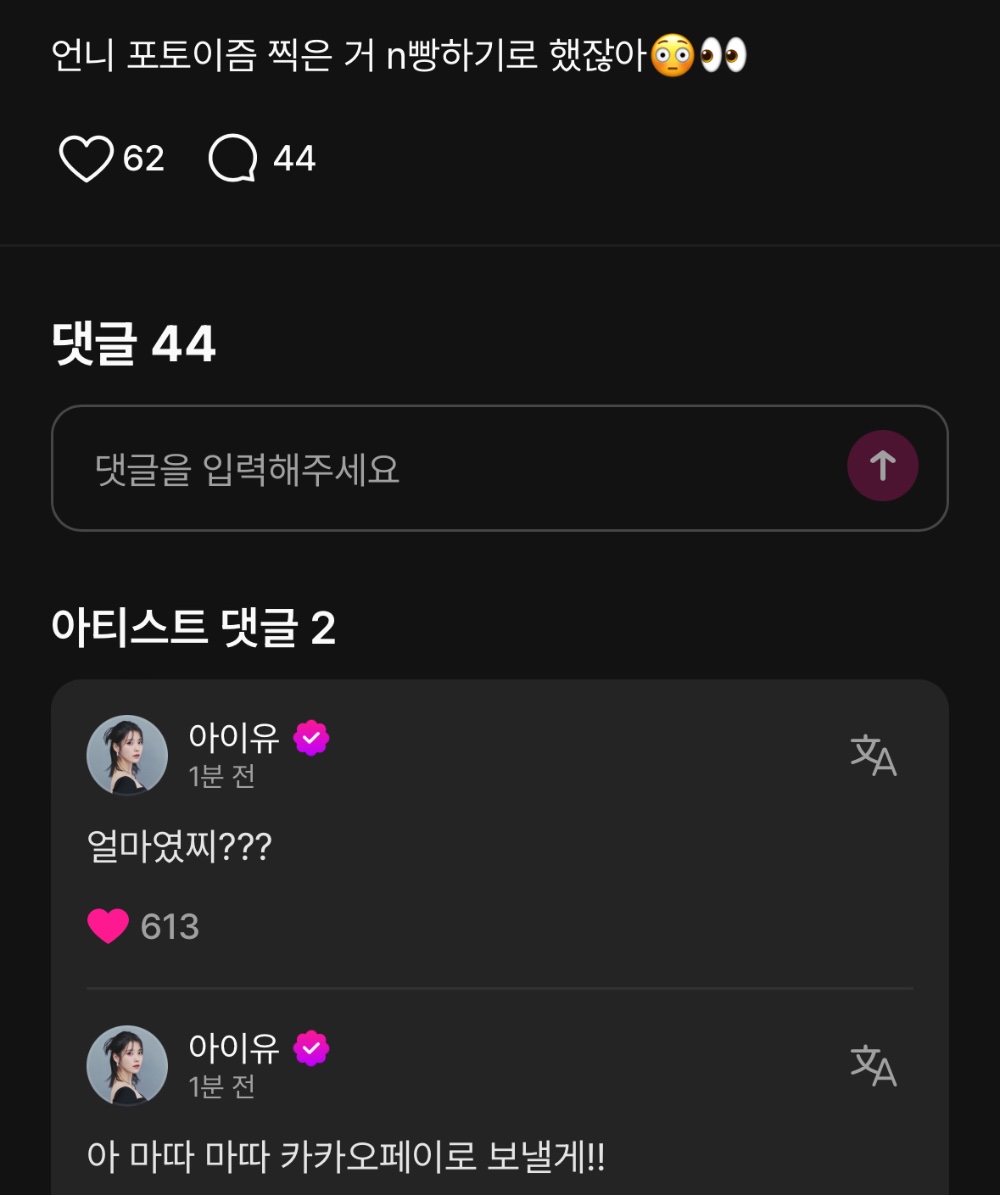The height and width of the screenshot is (1195, 1000).
Task: Click the '얼마였찌???' comment text
Action: click(180, 849)
